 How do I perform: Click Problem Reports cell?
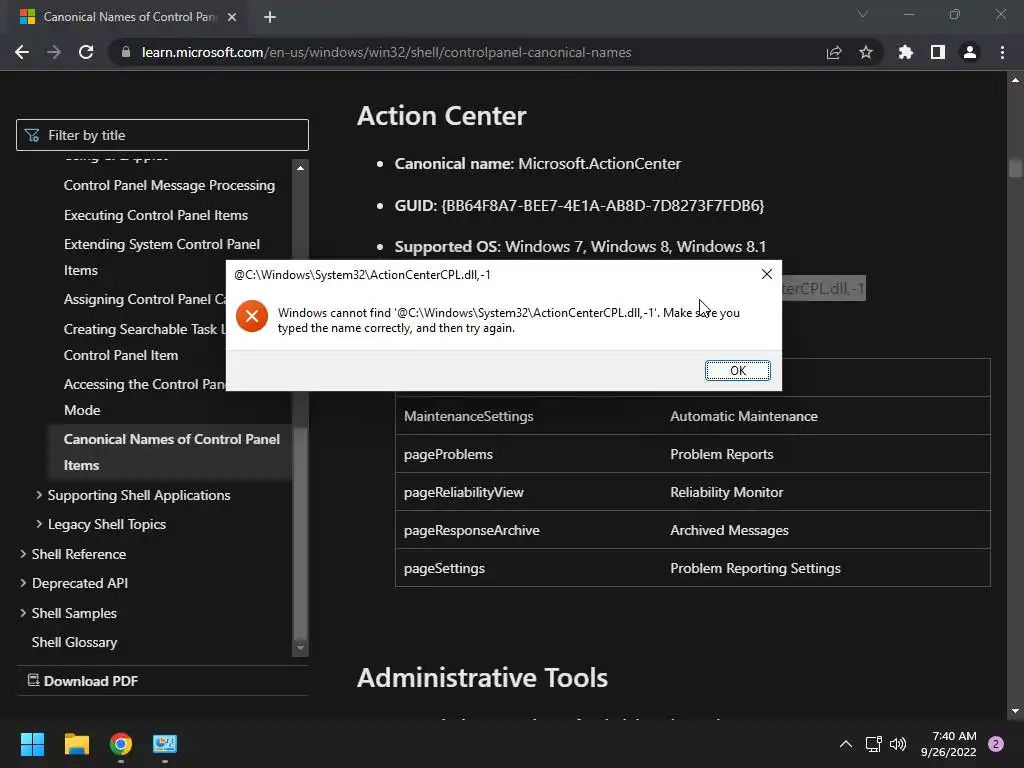tap(721, 455)
